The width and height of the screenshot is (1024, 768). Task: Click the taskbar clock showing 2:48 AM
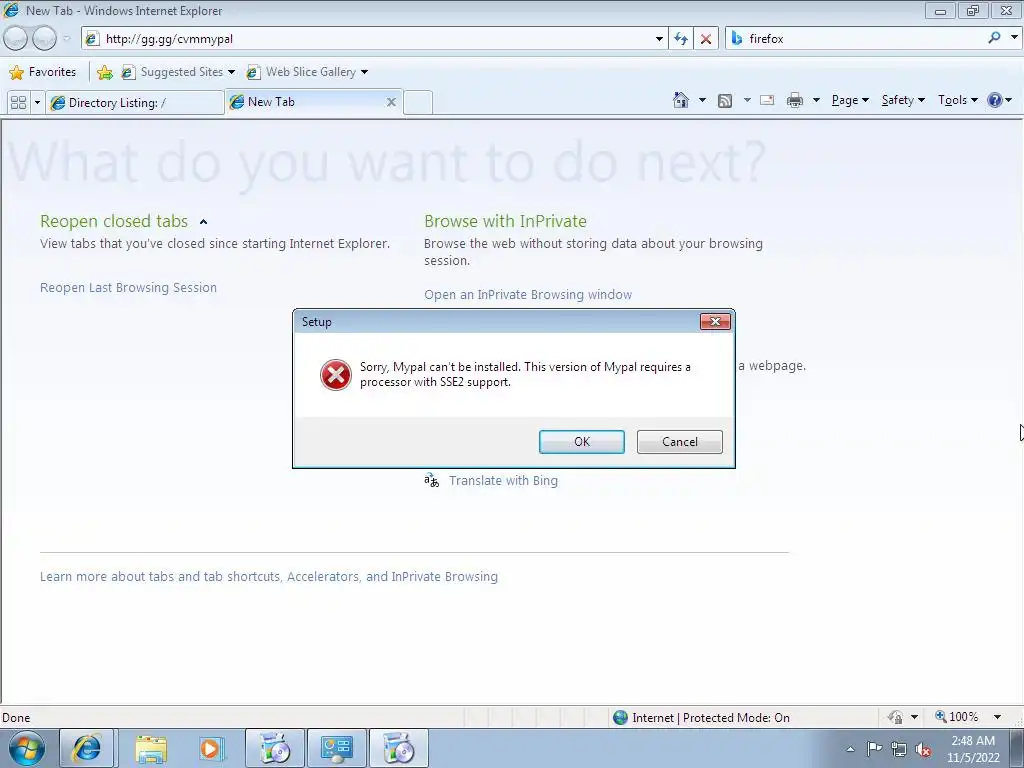973,749
